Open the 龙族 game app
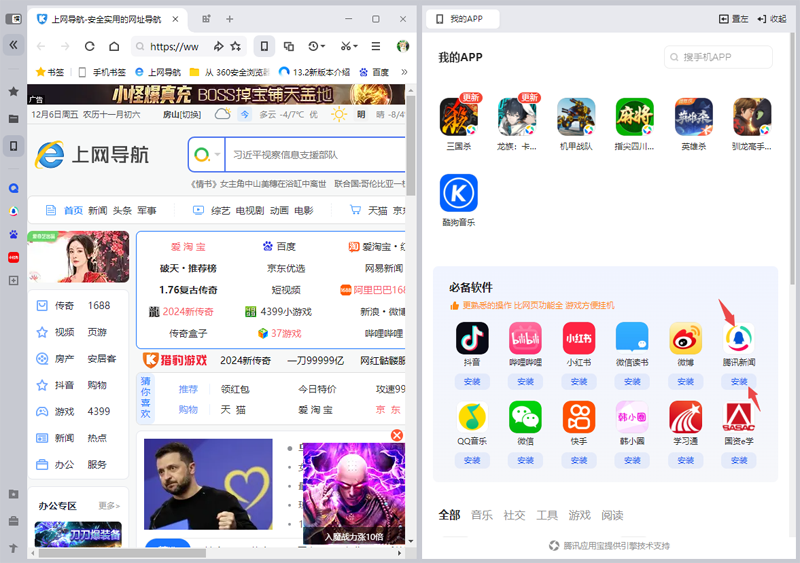The image size is (800, 563). pyautogui.click(x=517, y=117)
